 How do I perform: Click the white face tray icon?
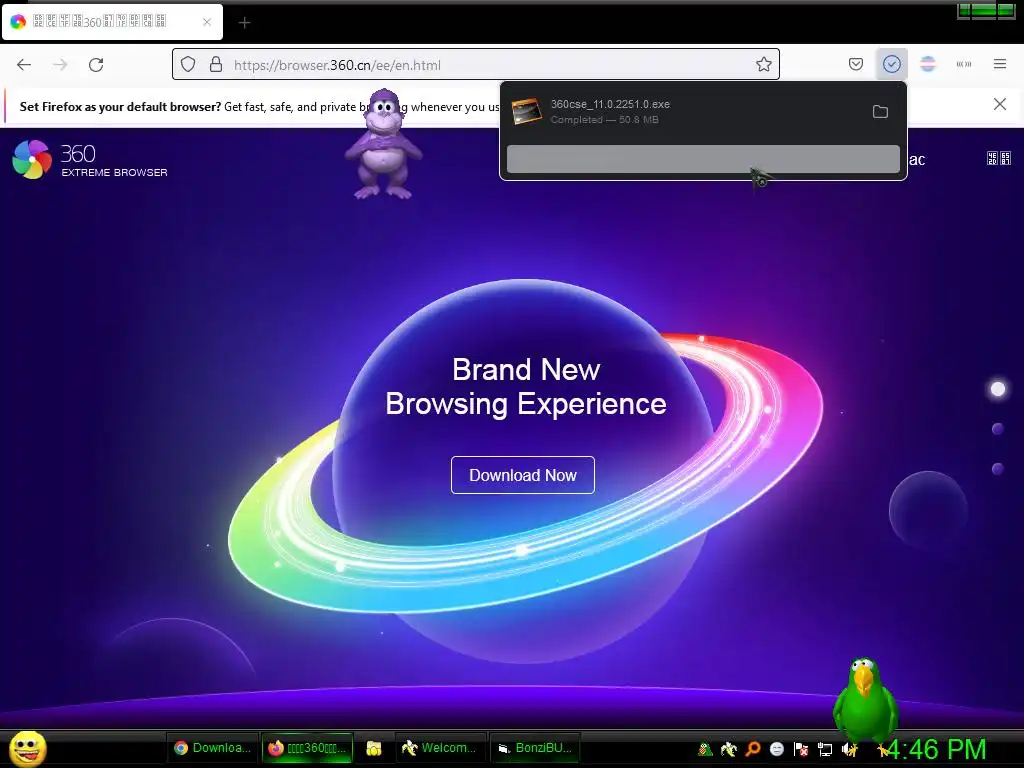[776, 749]
